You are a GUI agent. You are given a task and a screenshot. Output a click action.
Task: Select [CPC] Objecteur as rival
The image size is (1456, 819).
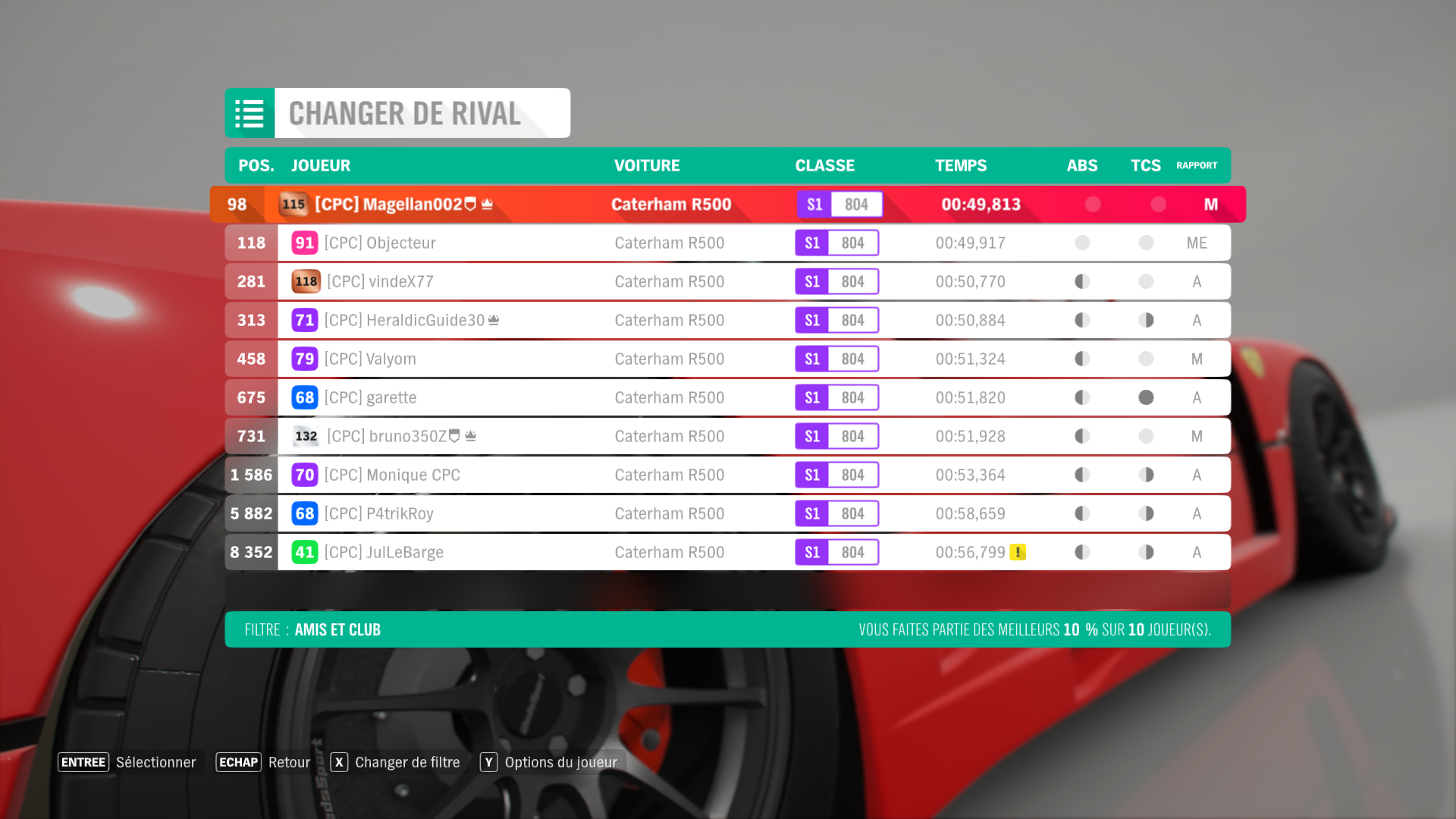727,243
